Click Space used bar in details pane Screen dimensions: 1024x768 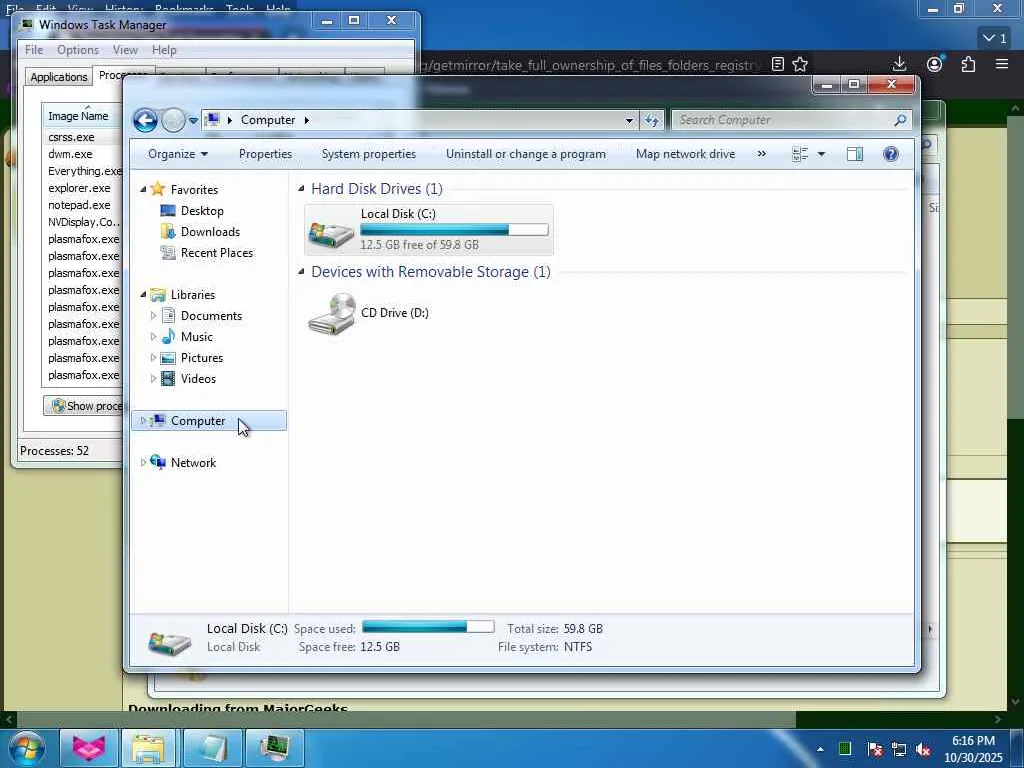point(428,627)
